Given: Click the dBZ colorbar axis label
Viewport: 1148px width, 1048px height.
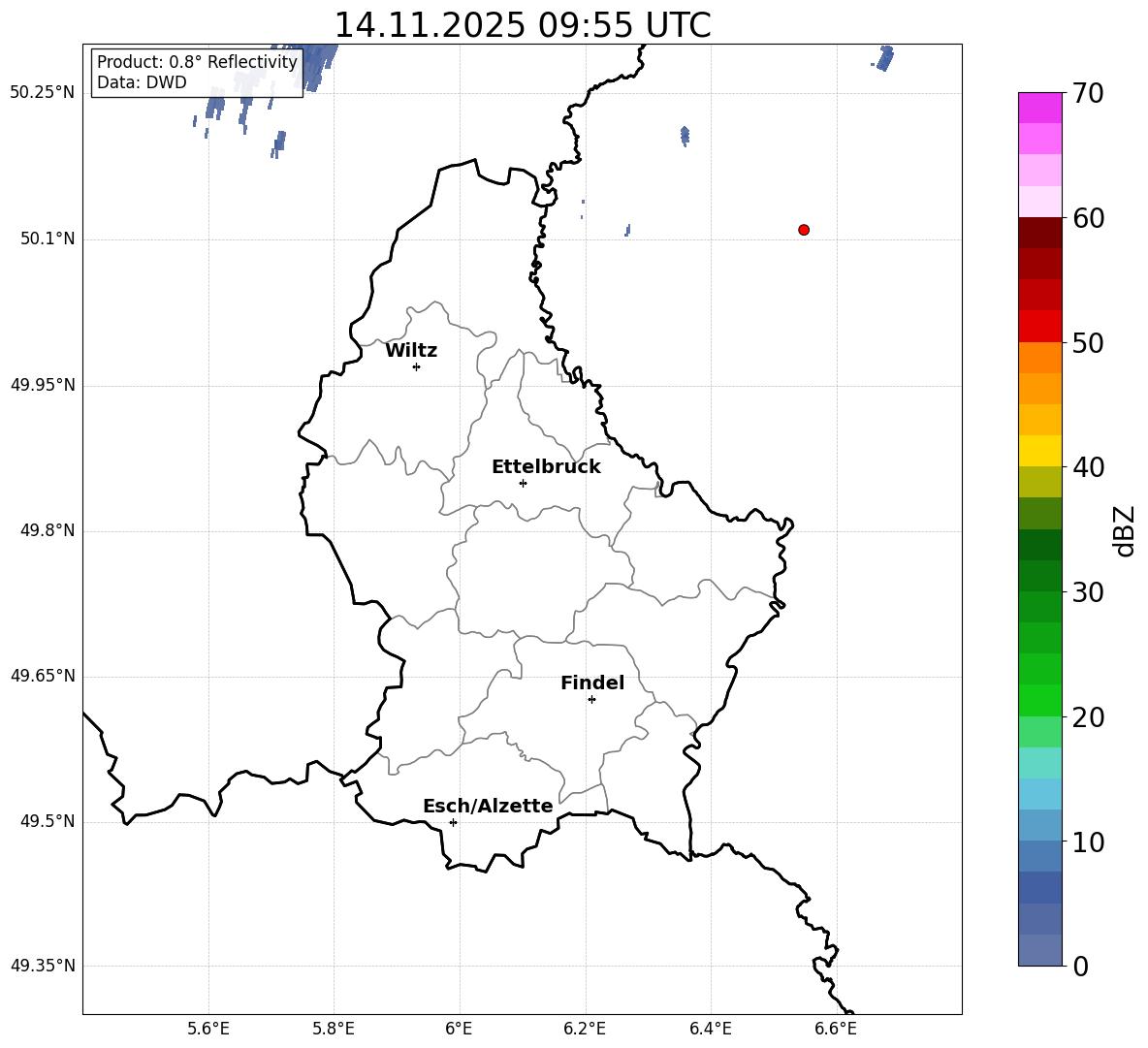Looking at the screenshot, I should (1124, 531).
